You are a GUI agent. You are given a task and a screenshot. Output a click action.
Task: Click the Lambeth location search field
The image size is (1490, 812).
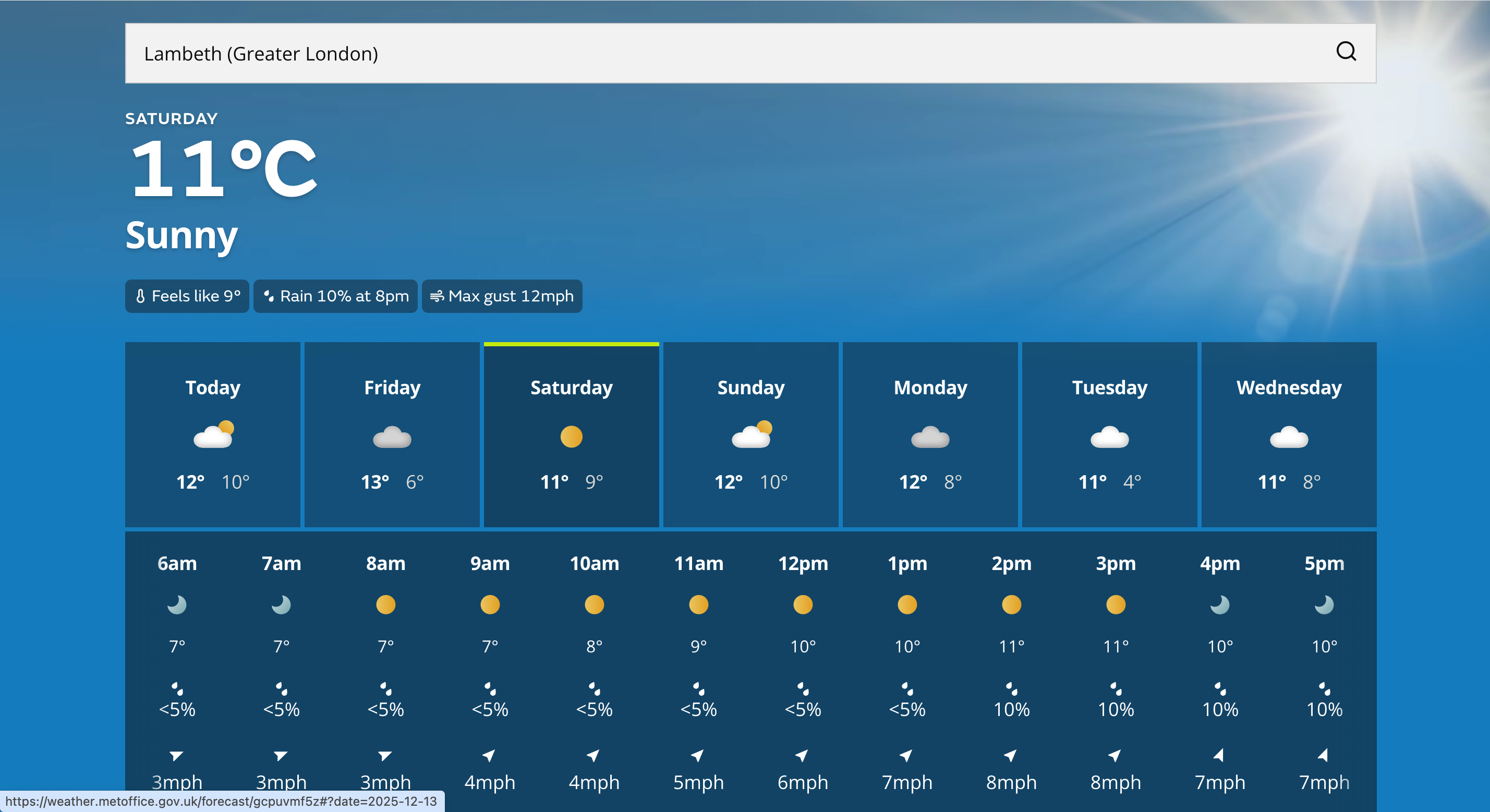[694, 53]
